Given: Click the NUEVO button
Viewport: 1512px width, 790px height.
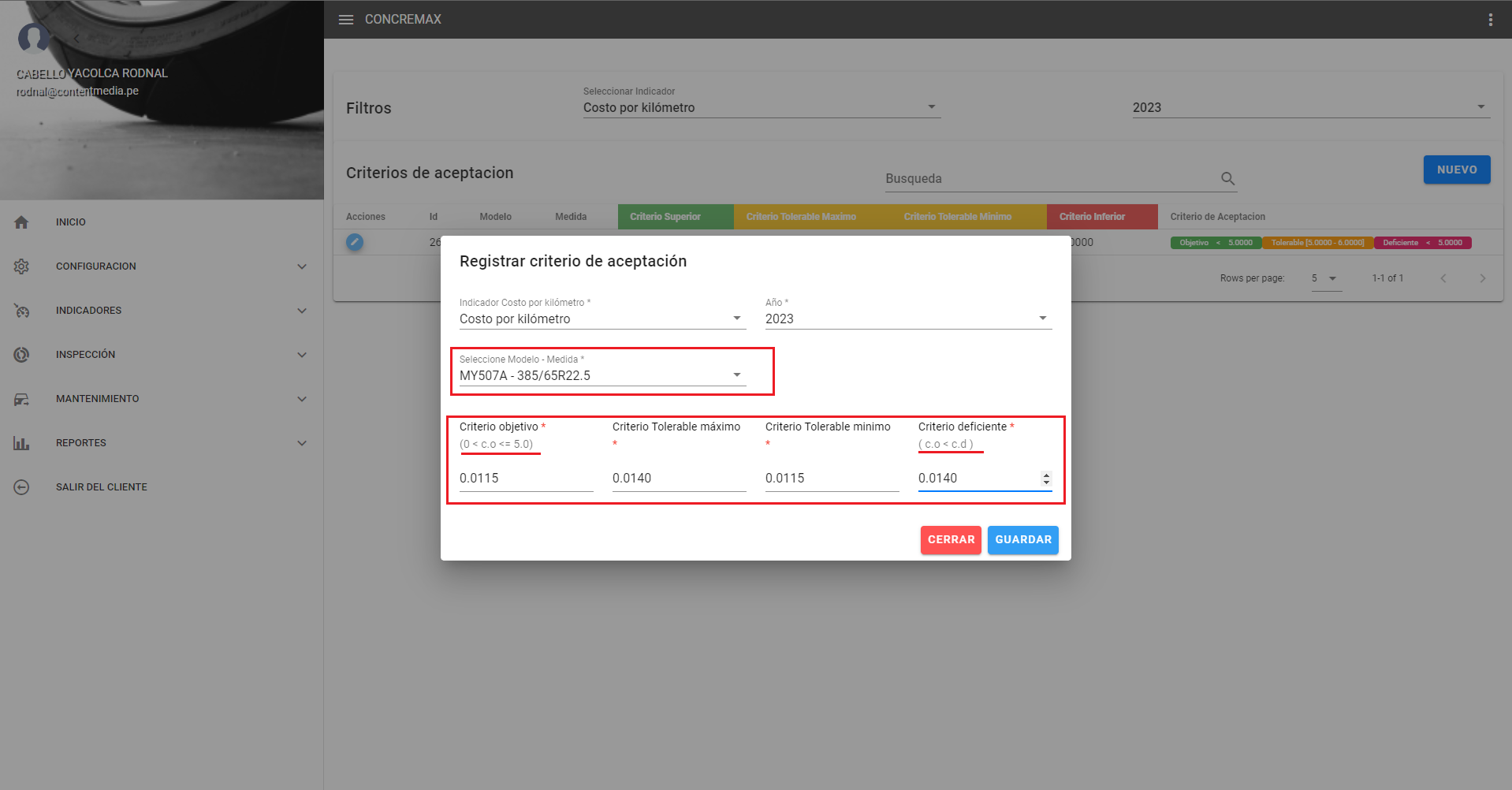Looking at the screenshot, I should 1456,170.
